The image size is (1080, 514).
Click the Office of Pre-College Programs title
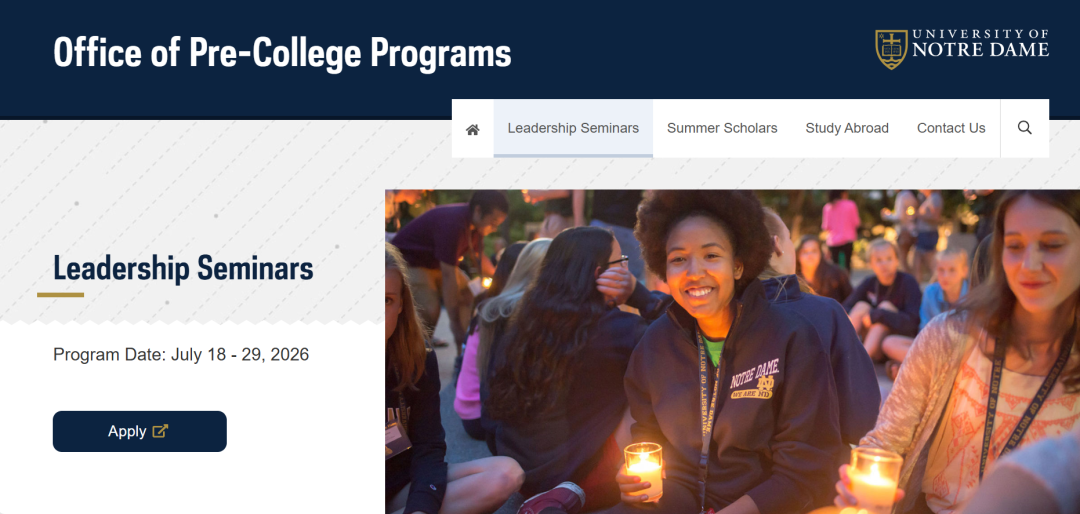tap(282, 52)
